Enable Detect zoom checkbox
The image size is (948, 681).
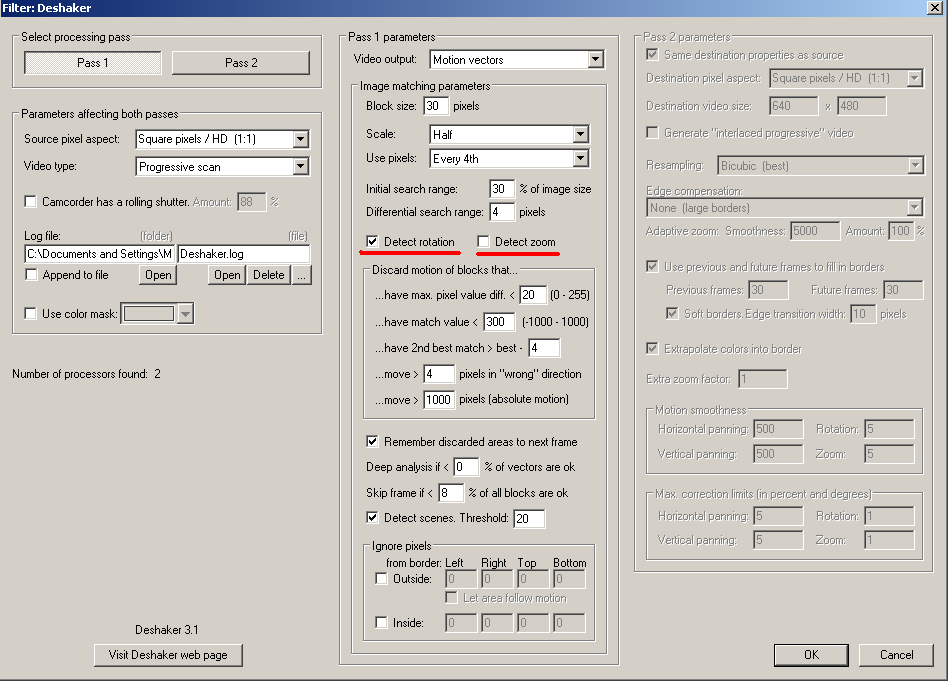(483, 241)
